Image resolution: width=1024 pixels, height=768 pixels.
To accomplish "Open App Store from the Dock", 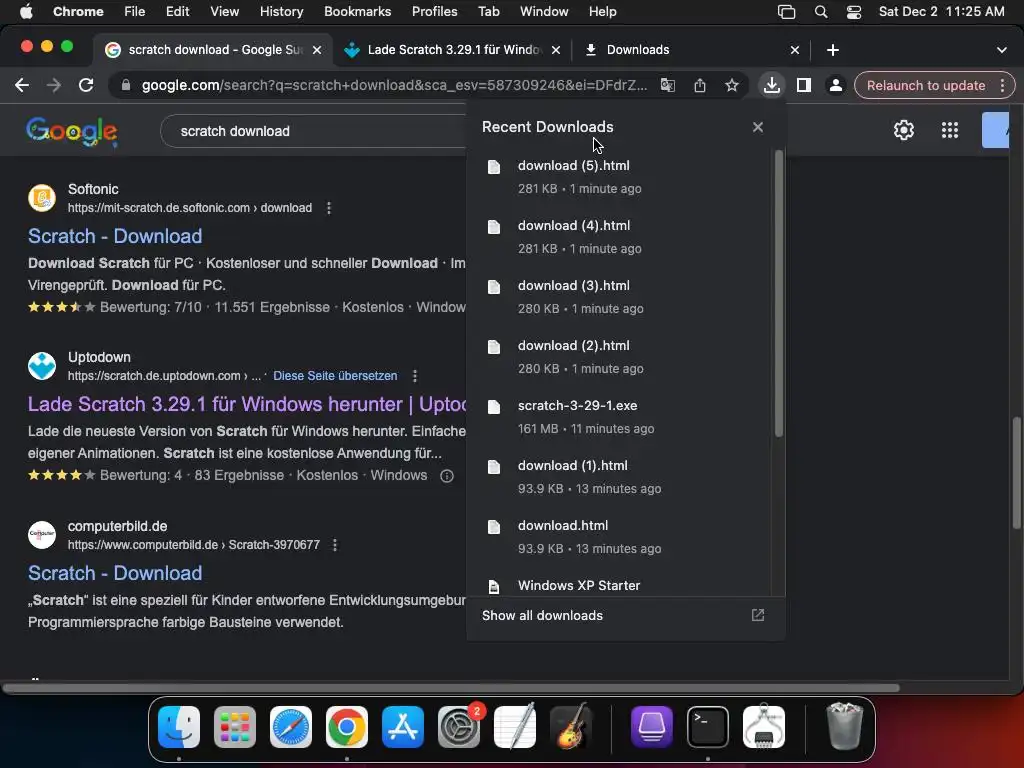I will click(402, 727).
